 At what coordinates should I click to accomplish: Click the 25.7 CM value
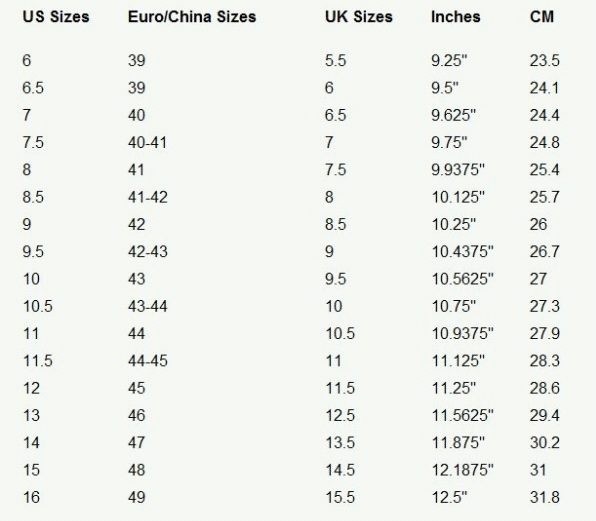(x=545, y=197)
